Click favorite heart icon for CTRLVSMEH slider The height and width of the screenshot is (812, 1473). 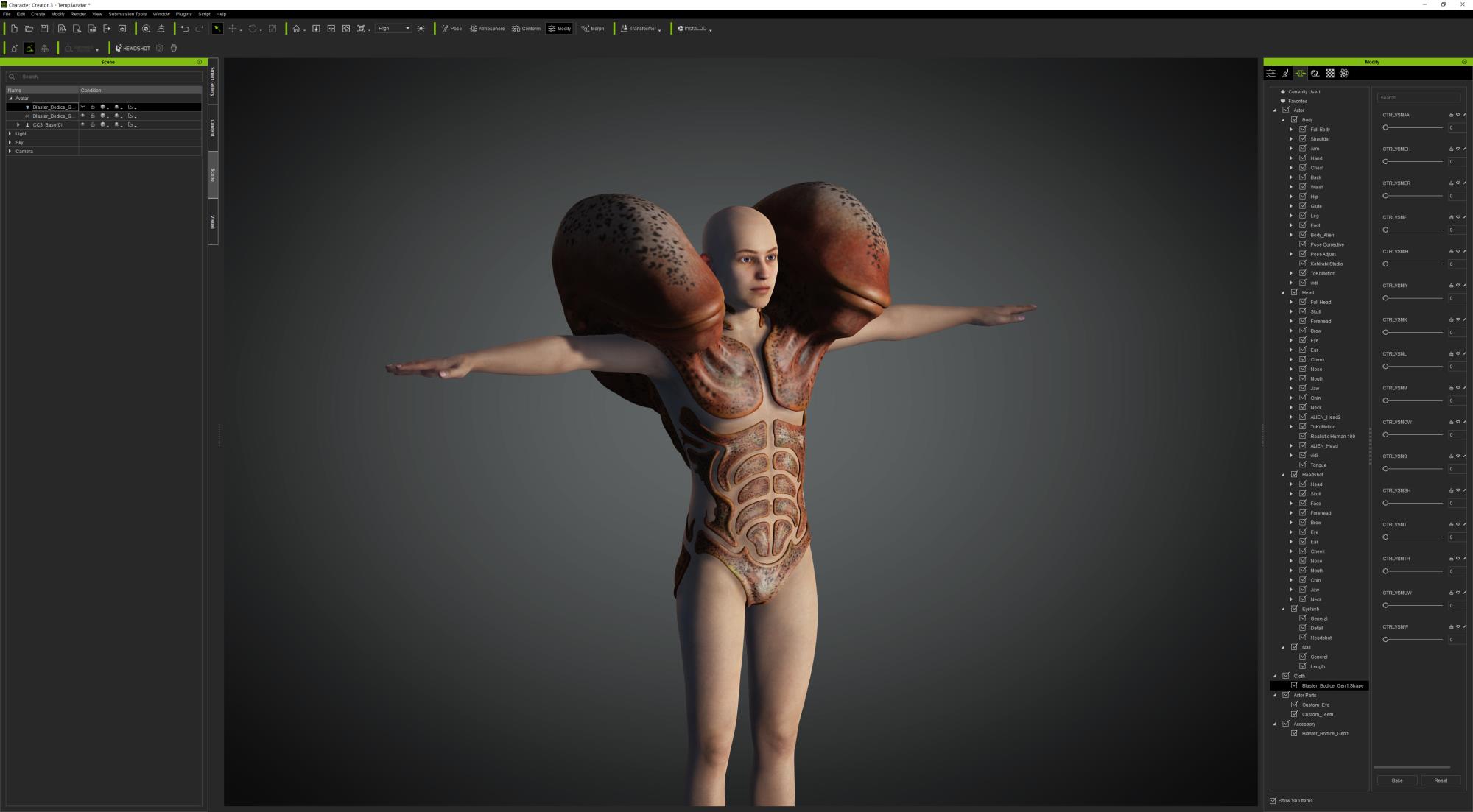(1458, 149)
